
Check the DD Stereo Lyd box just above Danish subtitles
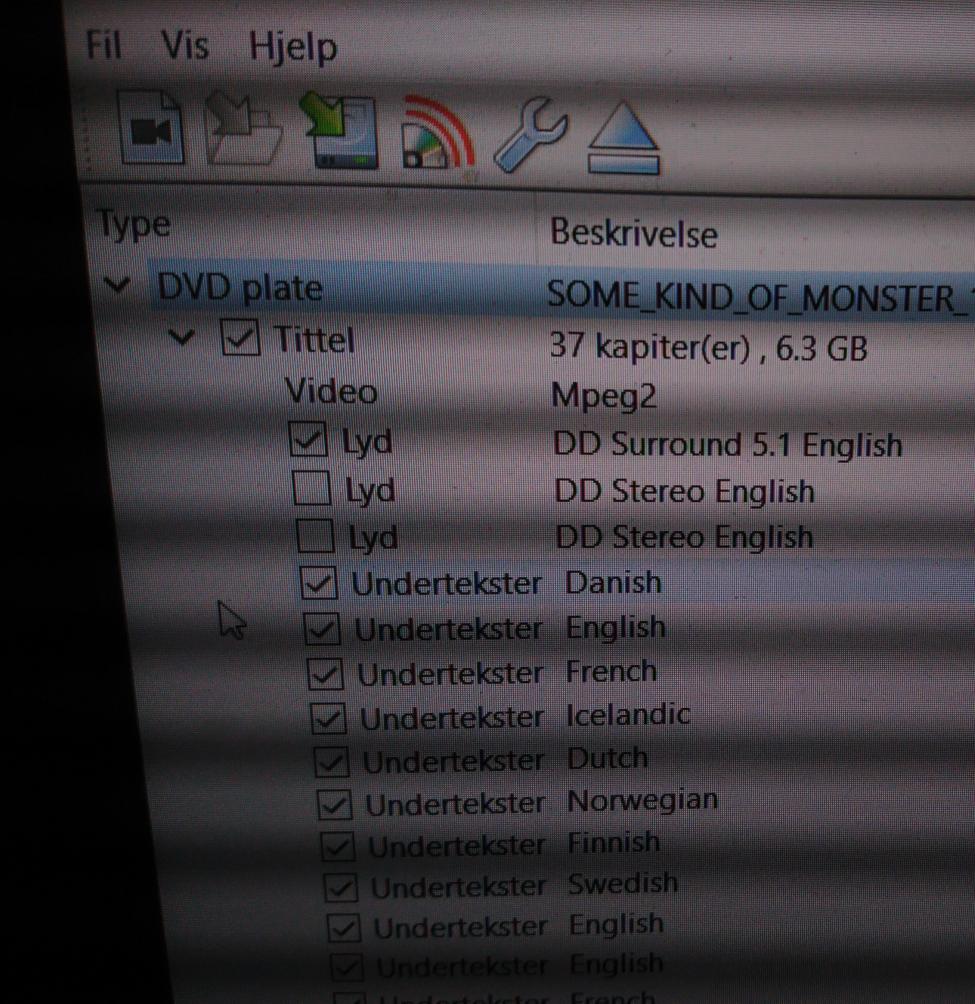[x=316, y=535]
